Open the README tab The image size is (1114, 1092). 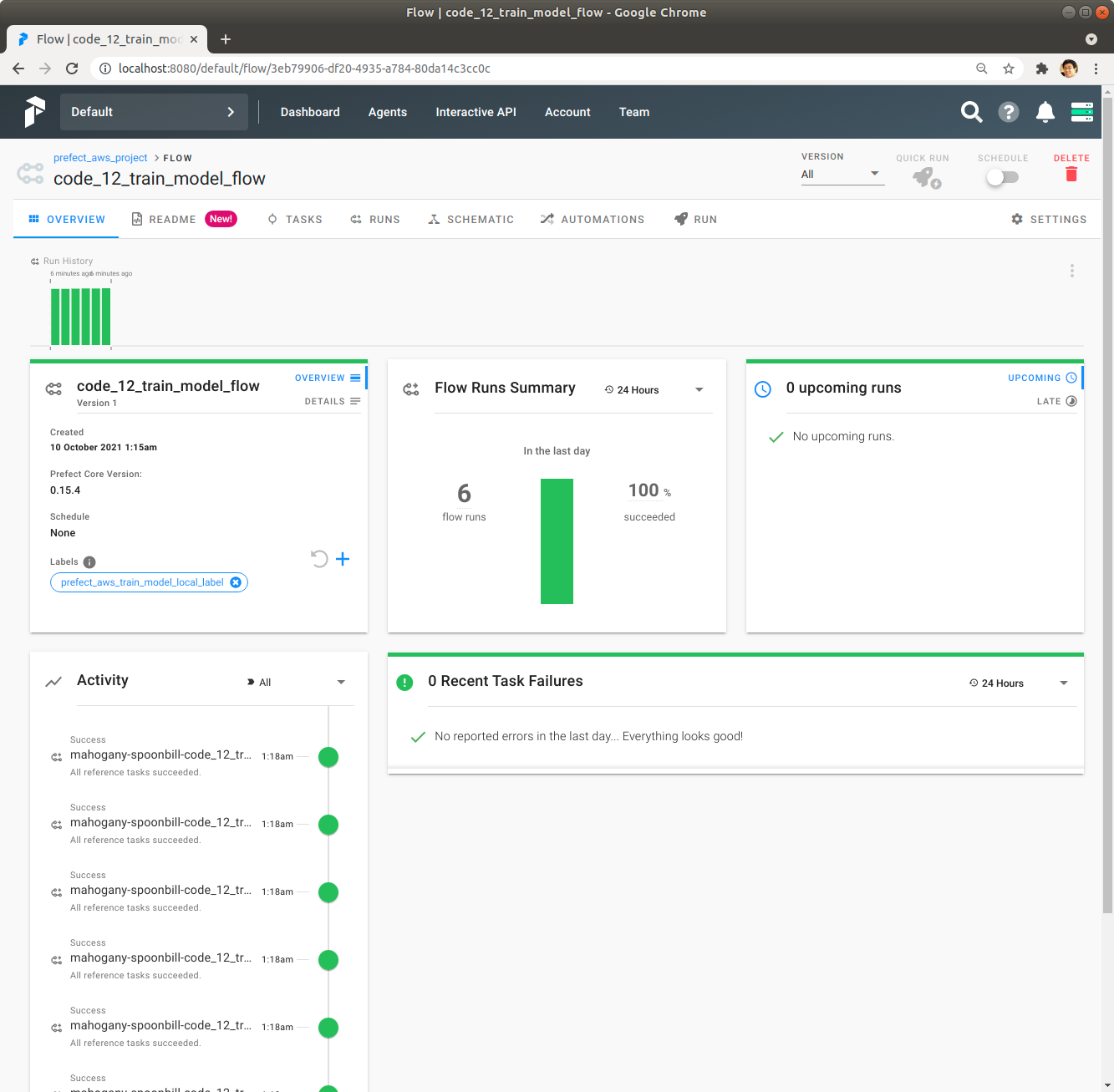coord(184,219)
